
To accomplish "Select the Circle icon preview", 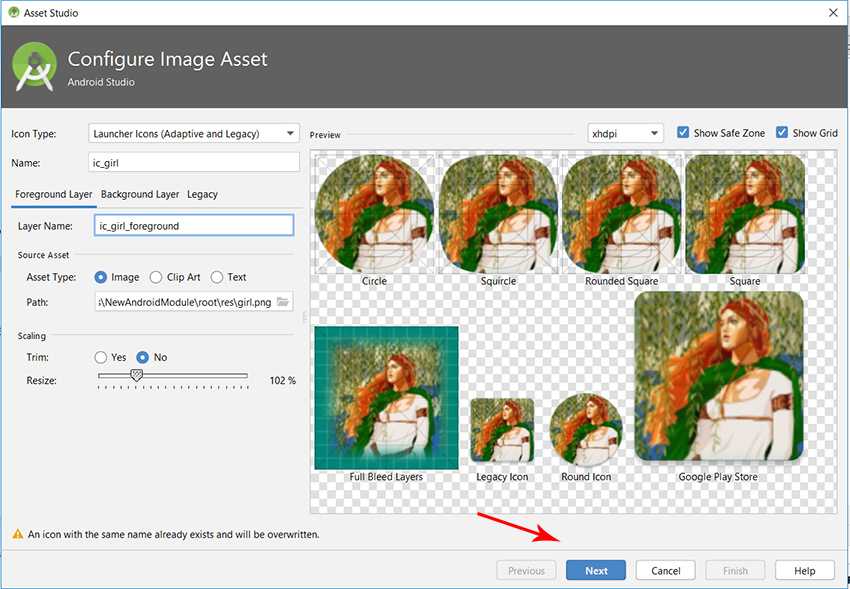I will pos(374,214).
